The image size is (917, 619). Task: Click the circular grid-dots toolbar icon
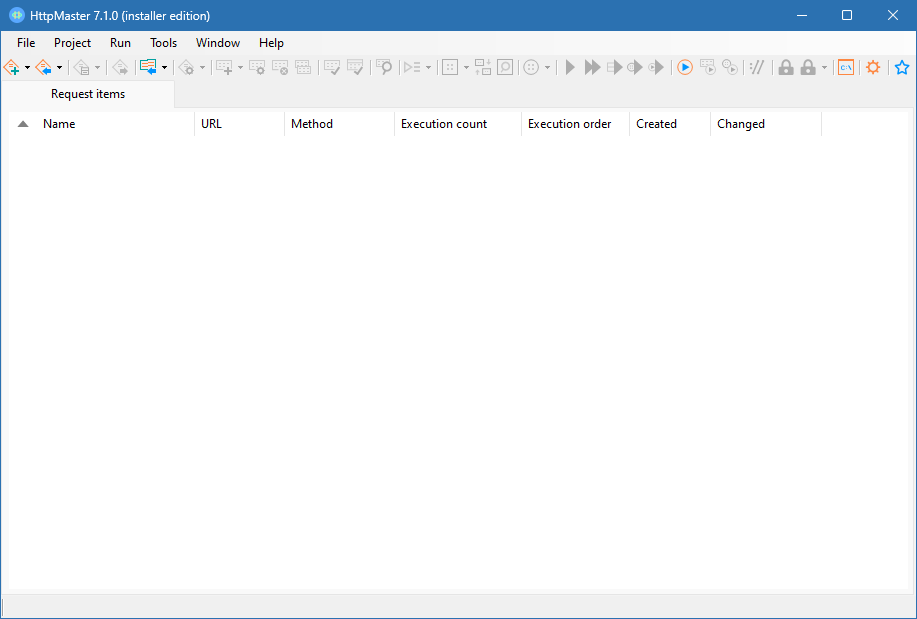531,68
